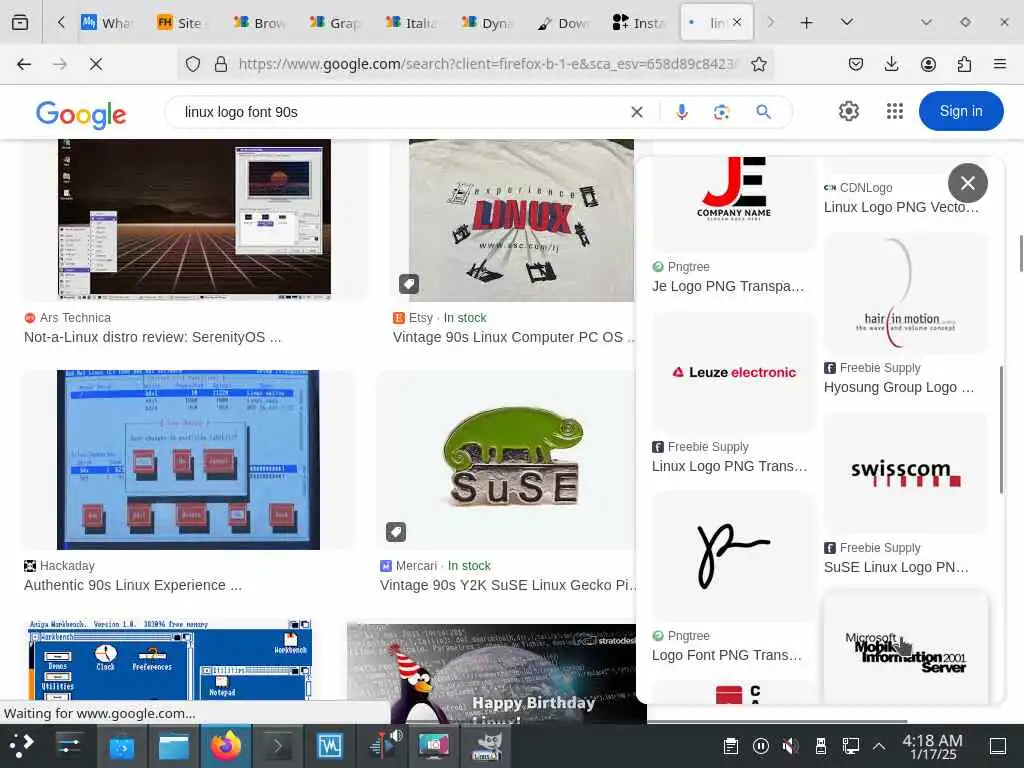Open the 'Linux Logo PNG Trans…' Freebie Supply link
This screenshot has width=1024, height=768.
point(729,466)
